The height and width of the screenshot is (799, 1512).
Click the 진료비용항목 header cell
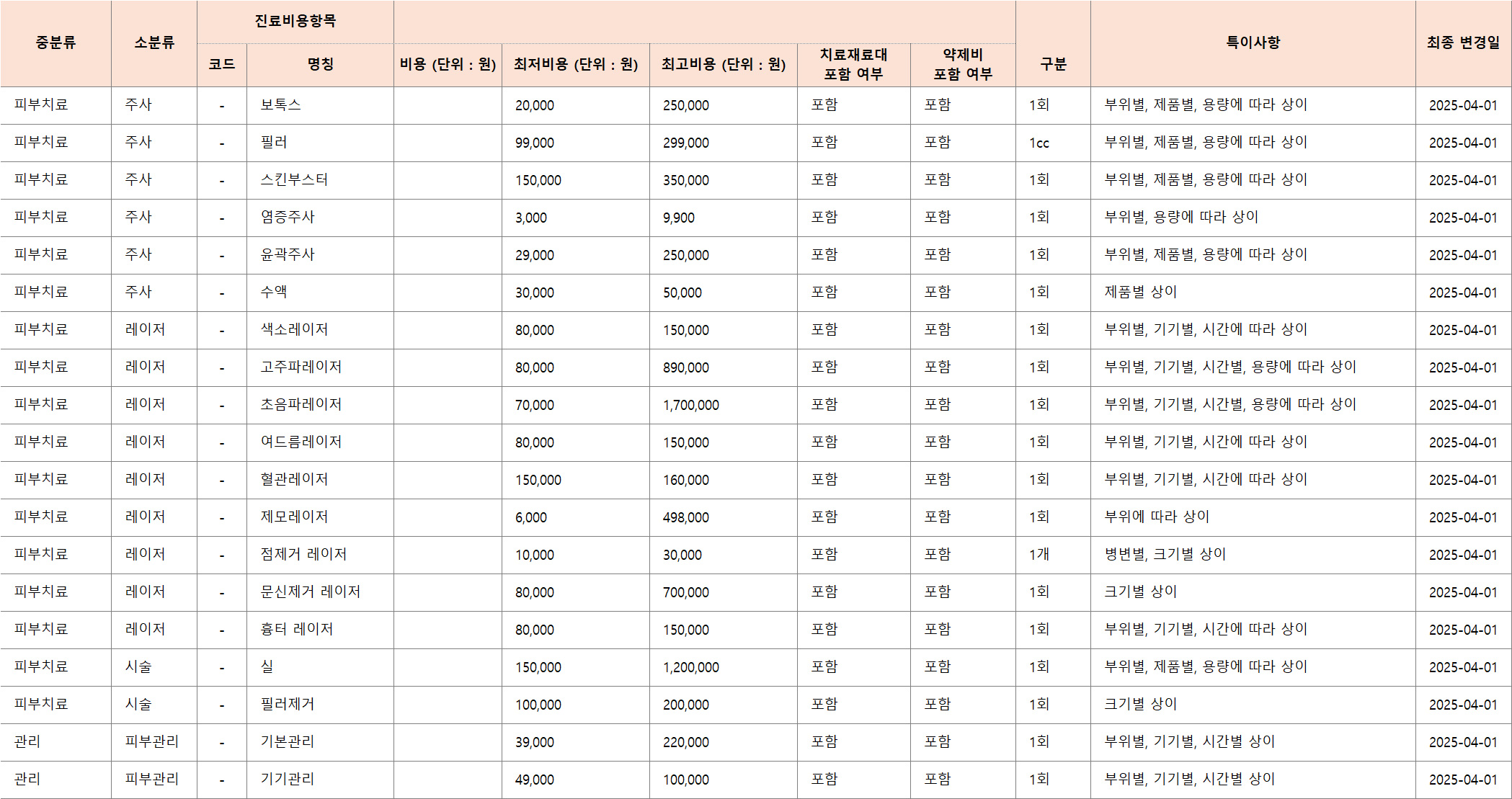pos(295,22)
